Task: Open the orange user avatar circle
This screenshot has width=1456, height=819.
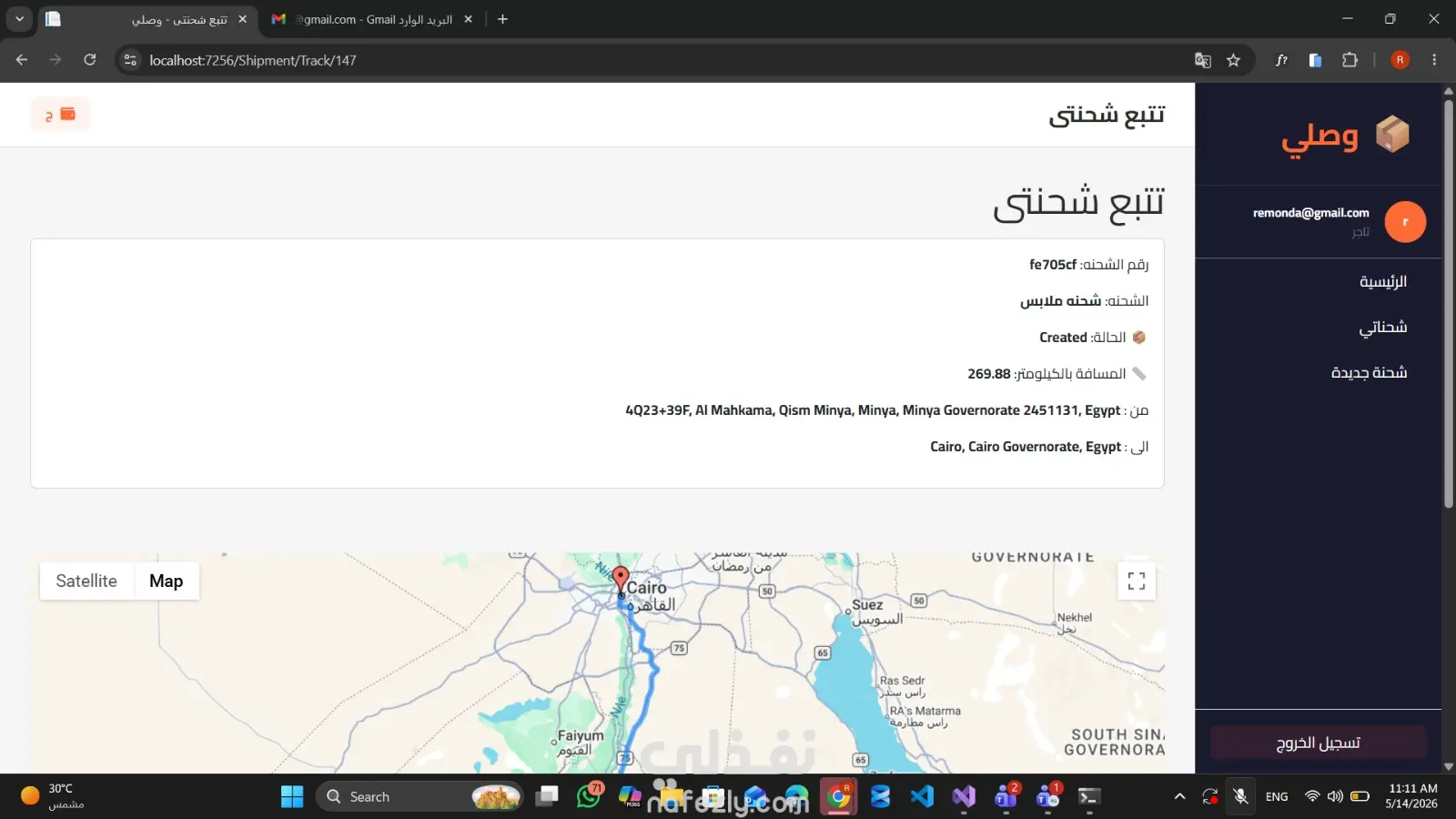Action: (x=1405, y=222)
